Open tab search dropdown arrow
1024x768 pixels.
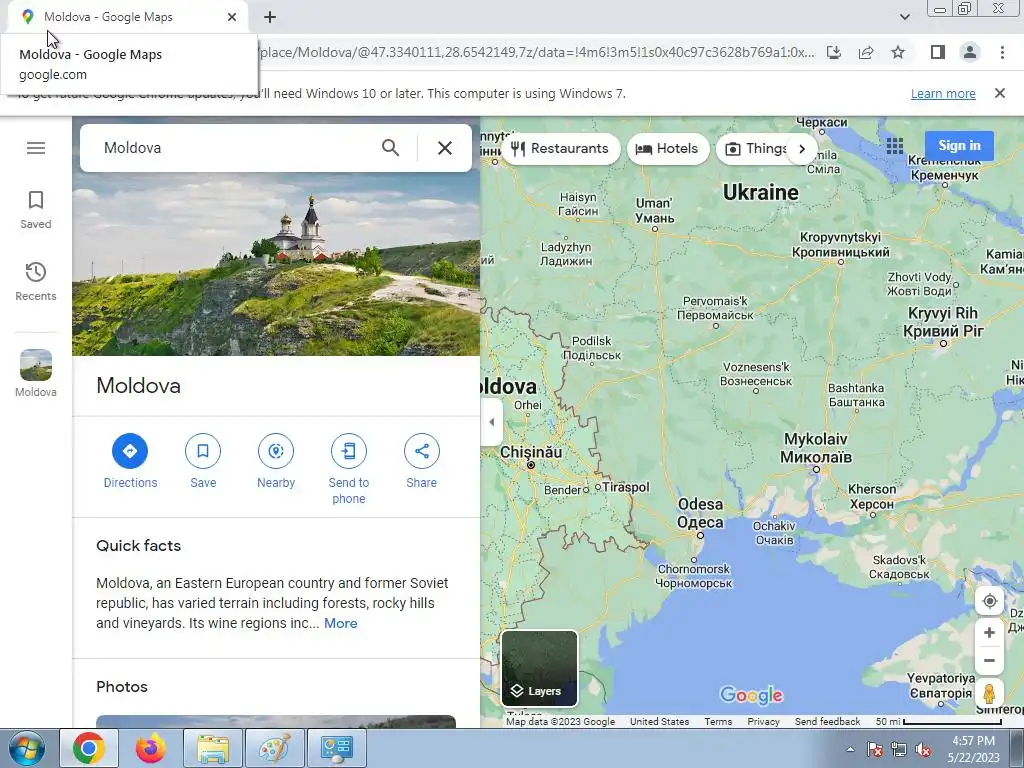point(904,17)
